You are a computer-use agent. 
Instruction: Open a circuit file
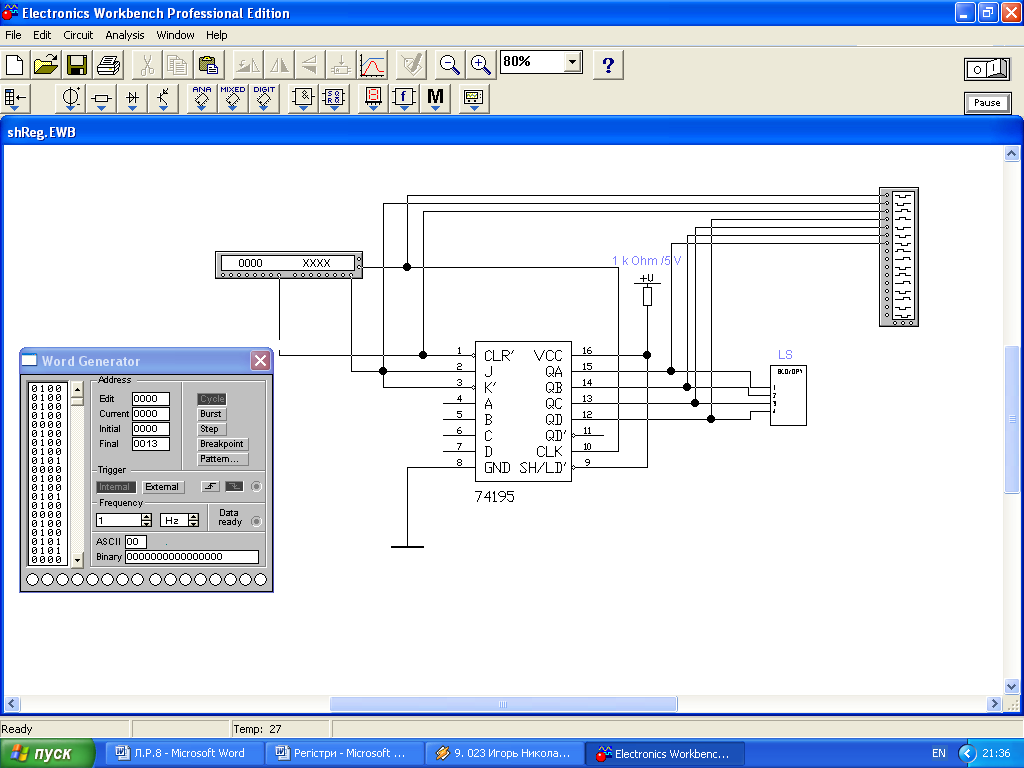46,65
